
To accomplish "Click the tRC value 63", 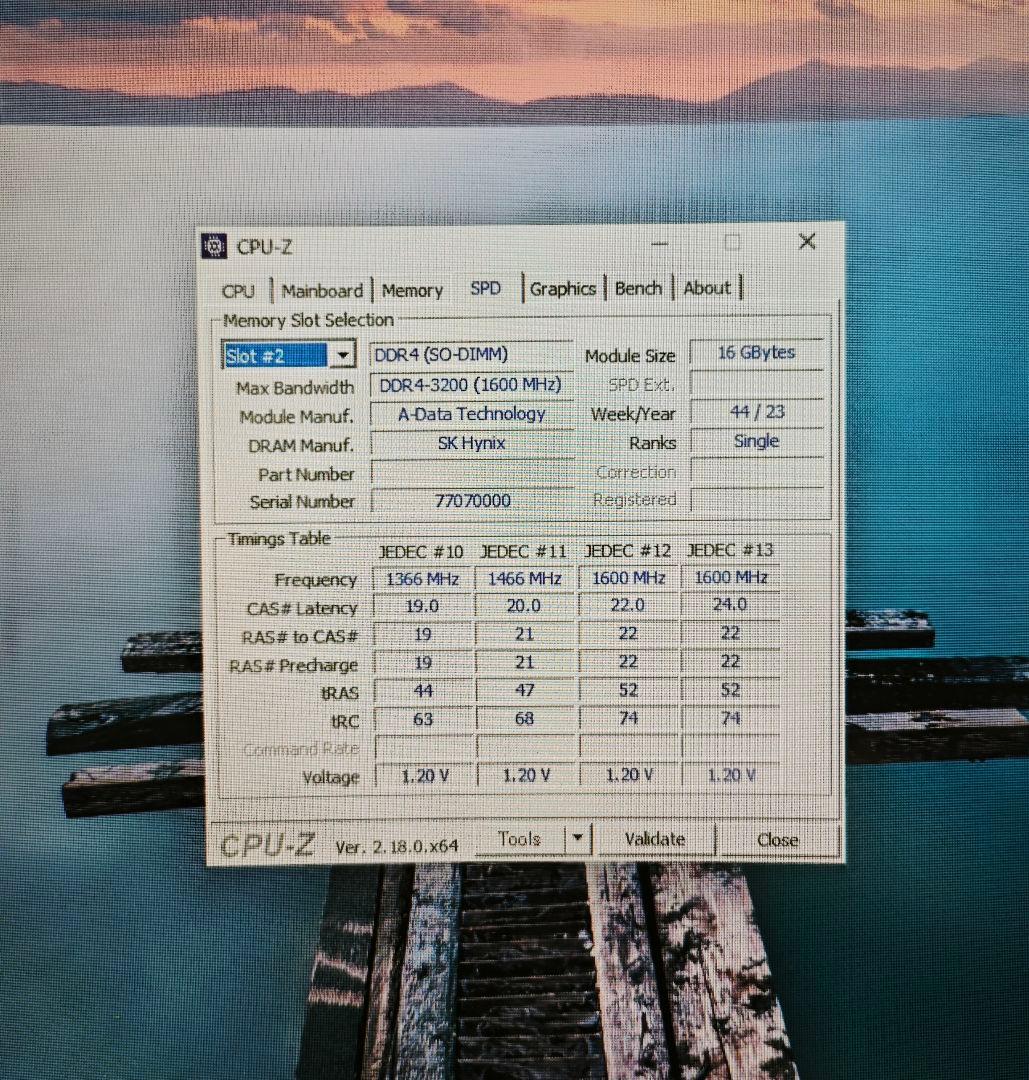I will pos(422,719).
